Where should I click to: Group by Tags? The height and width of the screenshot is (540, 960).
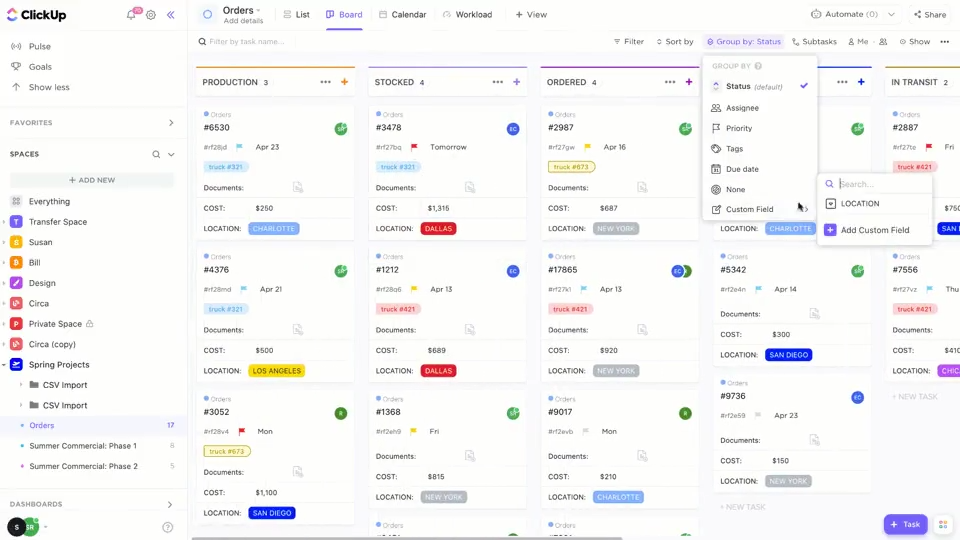(x=760, y=149)
